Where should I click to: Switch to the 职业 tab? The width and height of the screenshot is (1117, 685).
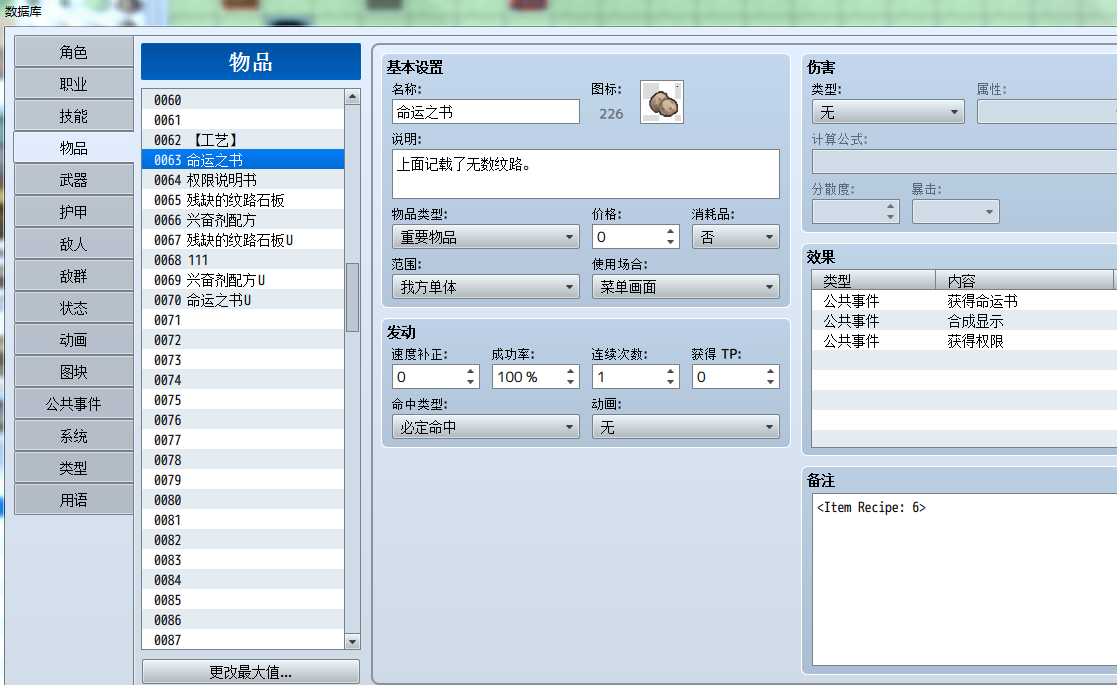click(x=73, y=84)
